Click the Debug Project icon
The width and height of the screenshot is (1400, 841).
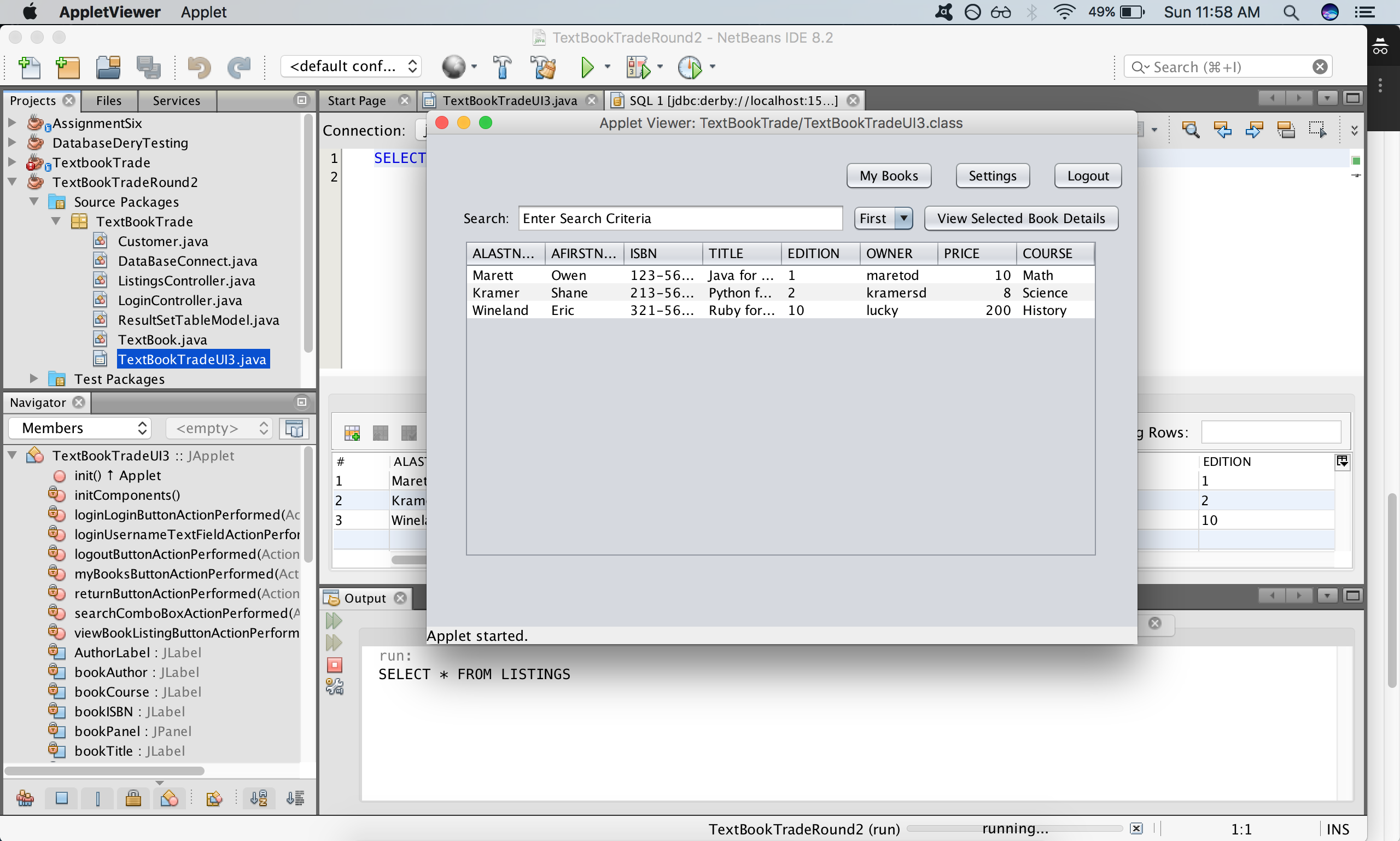point(638,67)
